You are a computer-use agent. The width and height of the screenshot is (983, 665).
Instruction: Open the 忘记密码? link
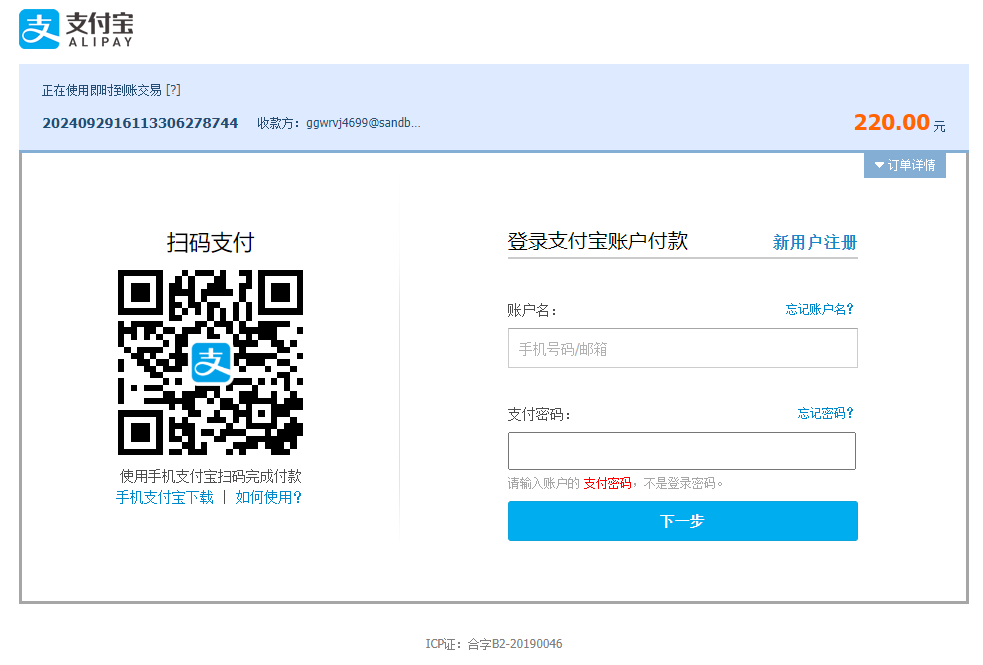[825, 413]
